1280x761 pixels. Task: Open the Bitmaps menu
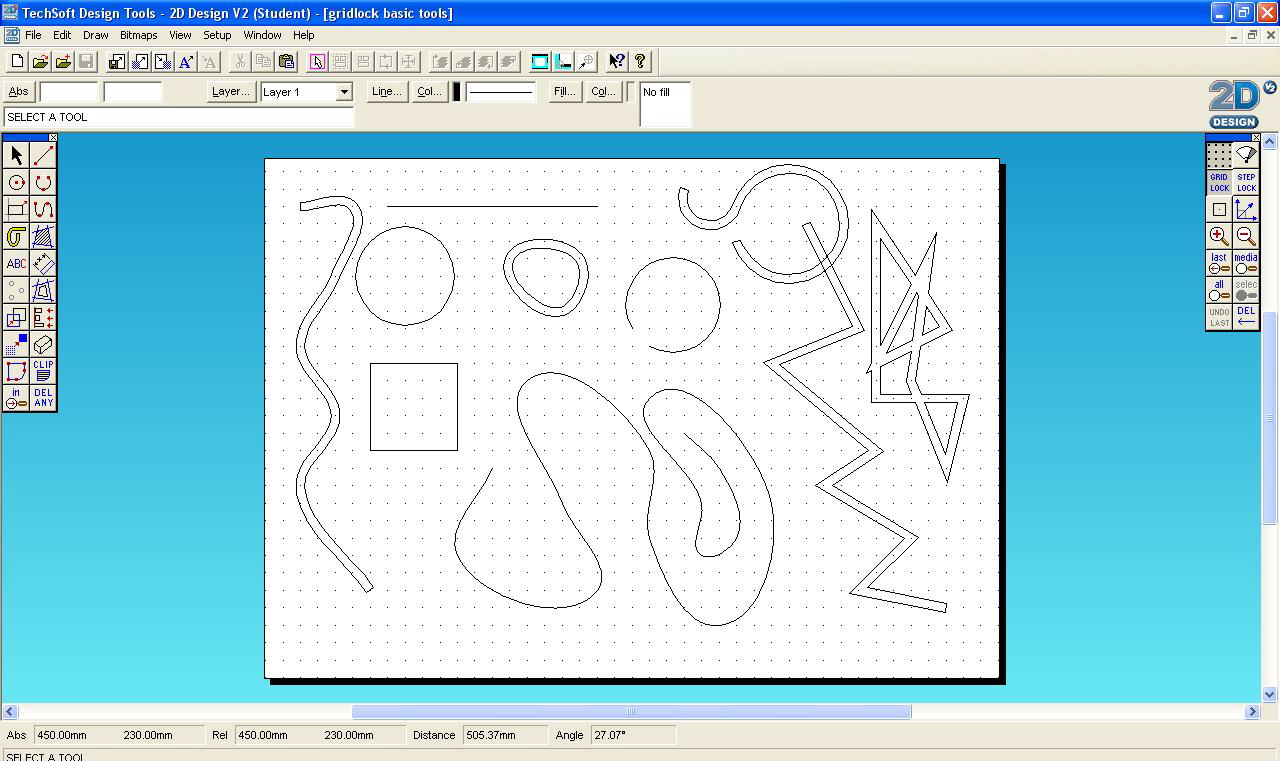pyautogui.click(x=138, y=35)
